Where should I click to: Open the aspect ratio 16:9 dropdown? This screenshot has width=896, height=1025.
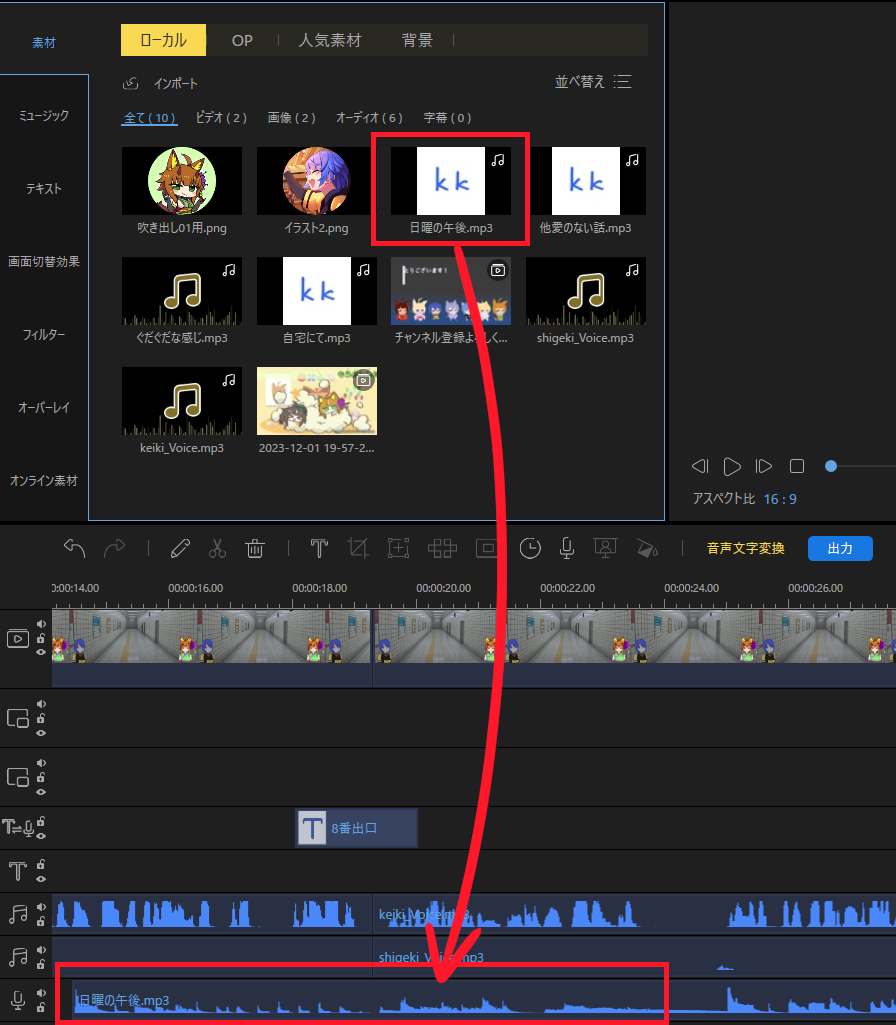coord(781,499)
